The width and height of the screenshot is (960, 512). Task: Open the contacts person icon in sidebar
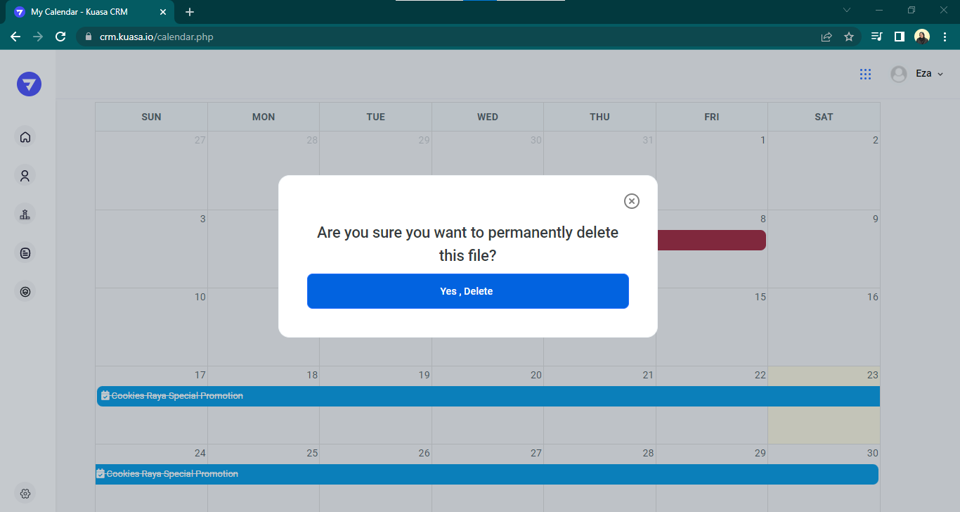[26, 176]
